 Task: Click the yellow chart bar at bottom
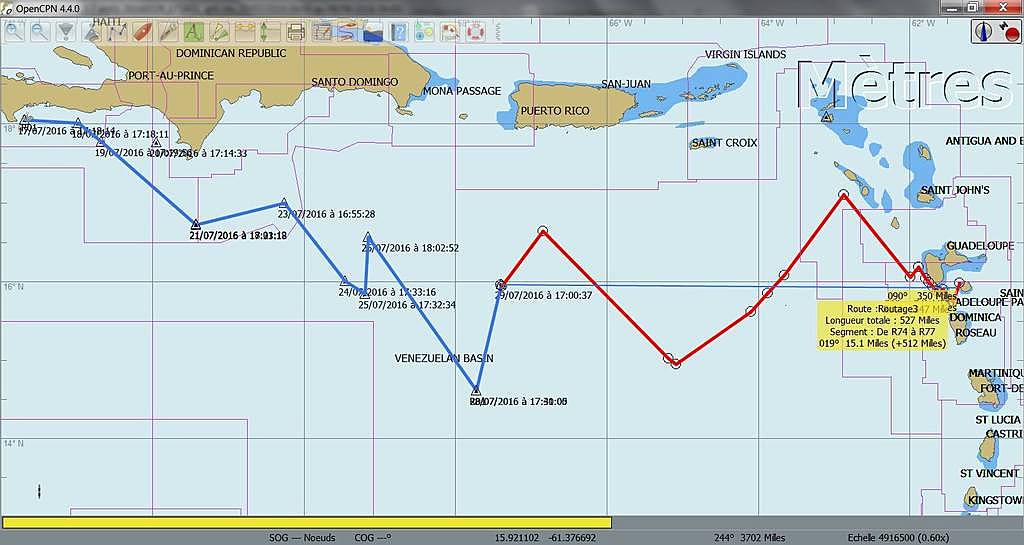click(x=307, y=522)
